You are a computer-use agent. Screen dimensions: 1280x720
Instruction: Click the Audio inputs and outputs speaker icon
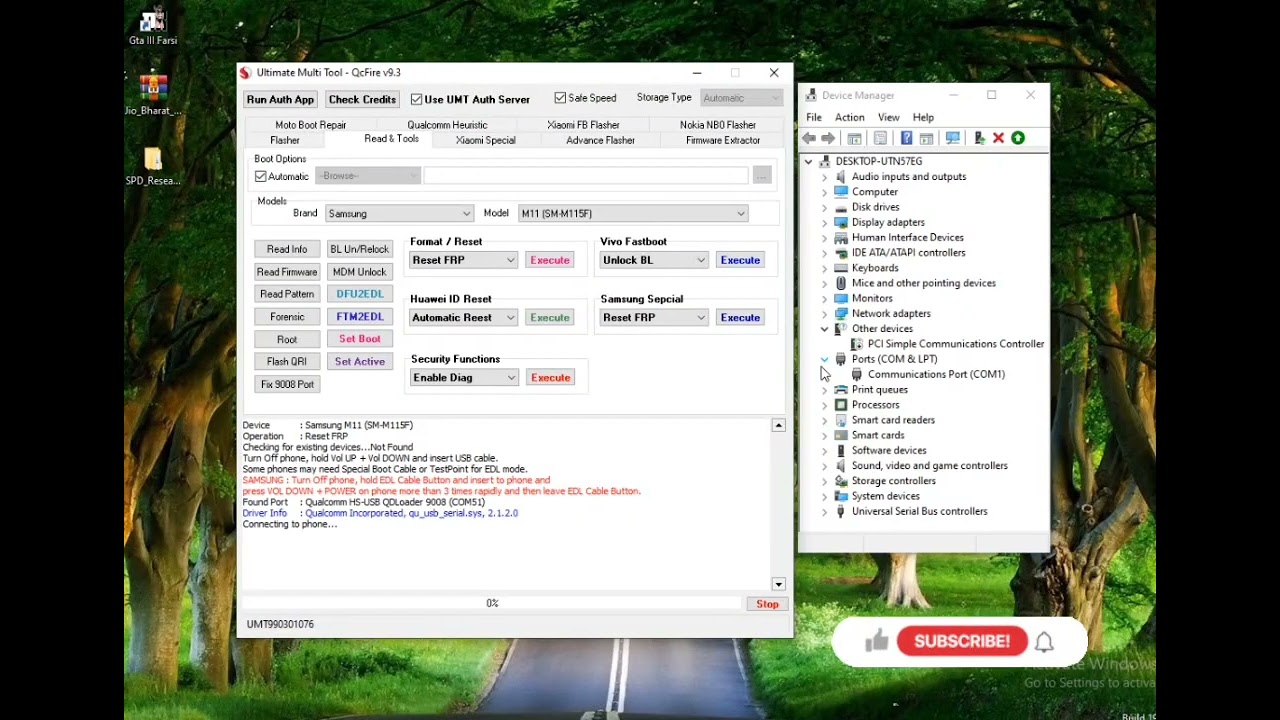(x=841, y=177)
